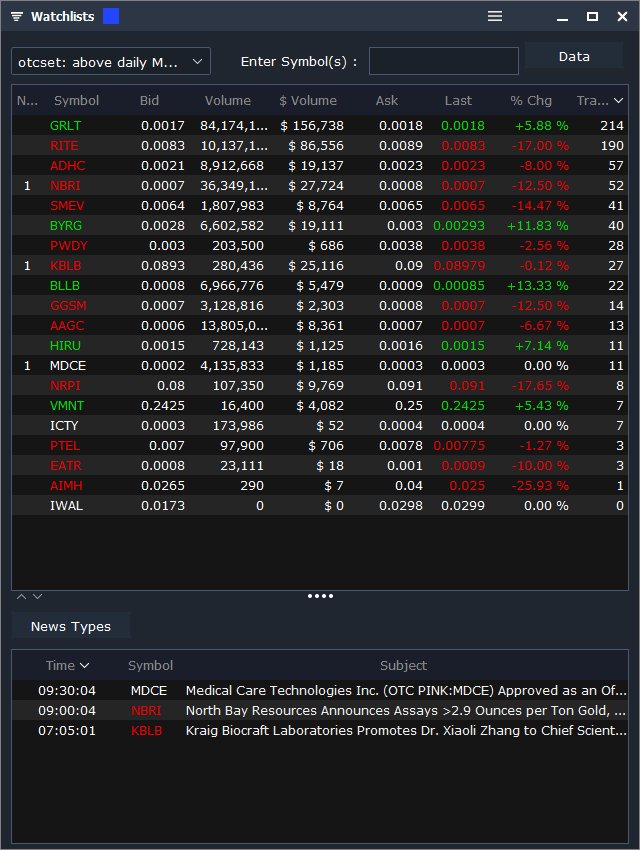Image resolution: width=640 pixels, height=850 pixels.
Task: Sort news by the Subject header
Action: pos(403,666)
